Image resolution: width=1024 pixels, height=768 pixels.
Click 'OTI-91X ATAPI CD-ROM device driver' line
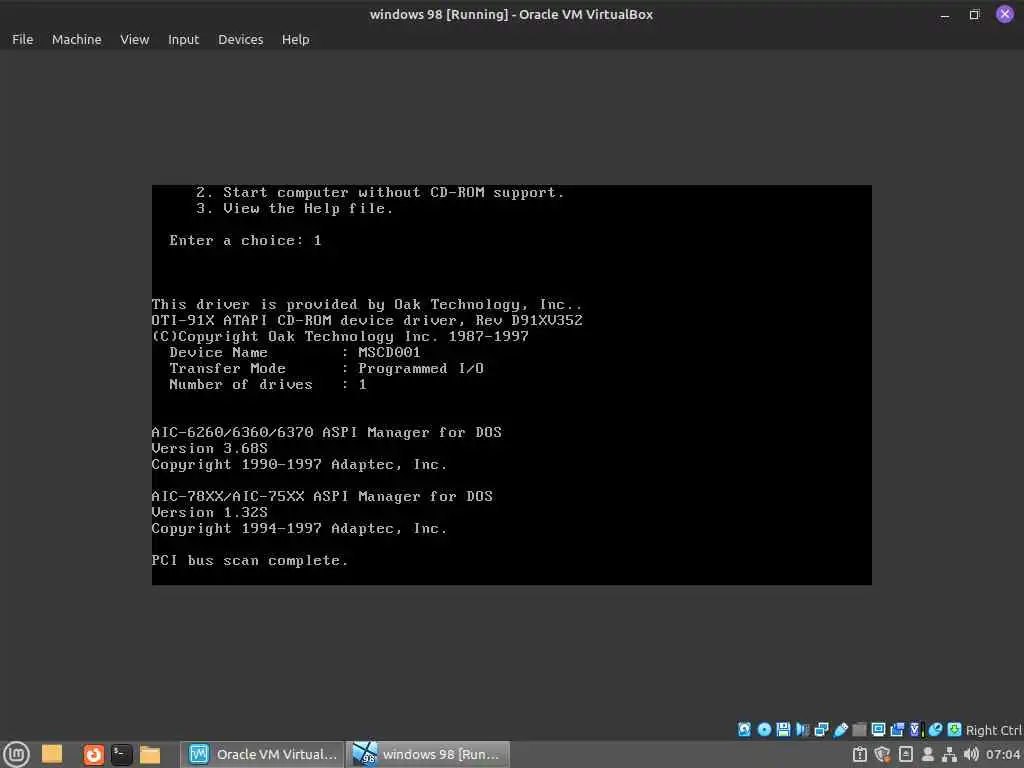click(367, 321)
